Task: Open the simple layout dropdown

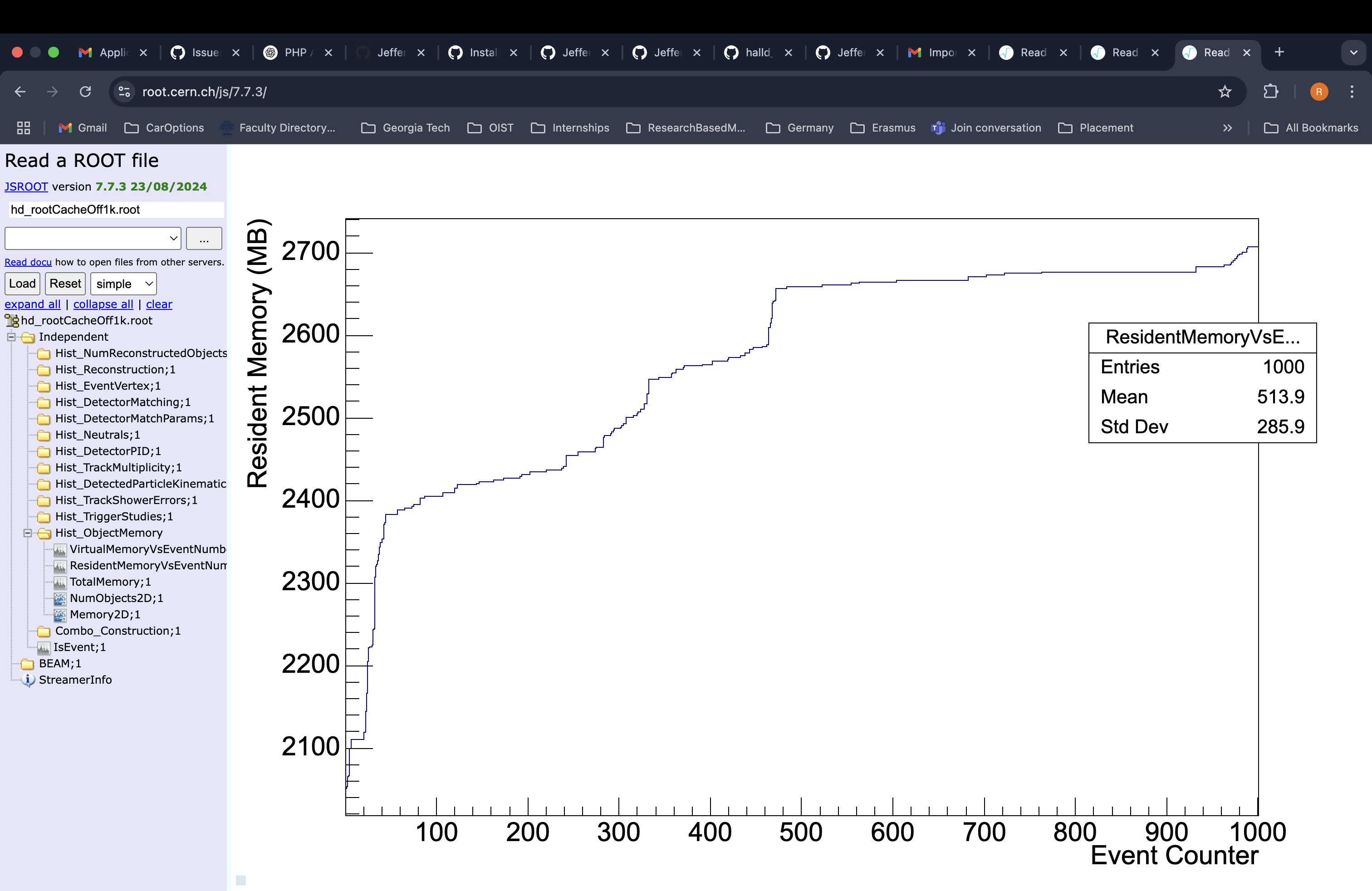Action: click(x=123, y=284)
